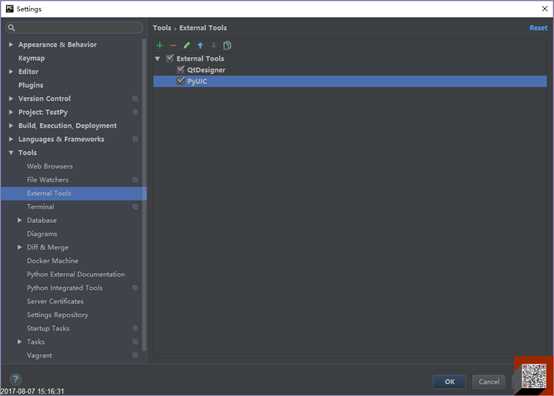Toggle the External Tools group checkbox

(170, 58)
